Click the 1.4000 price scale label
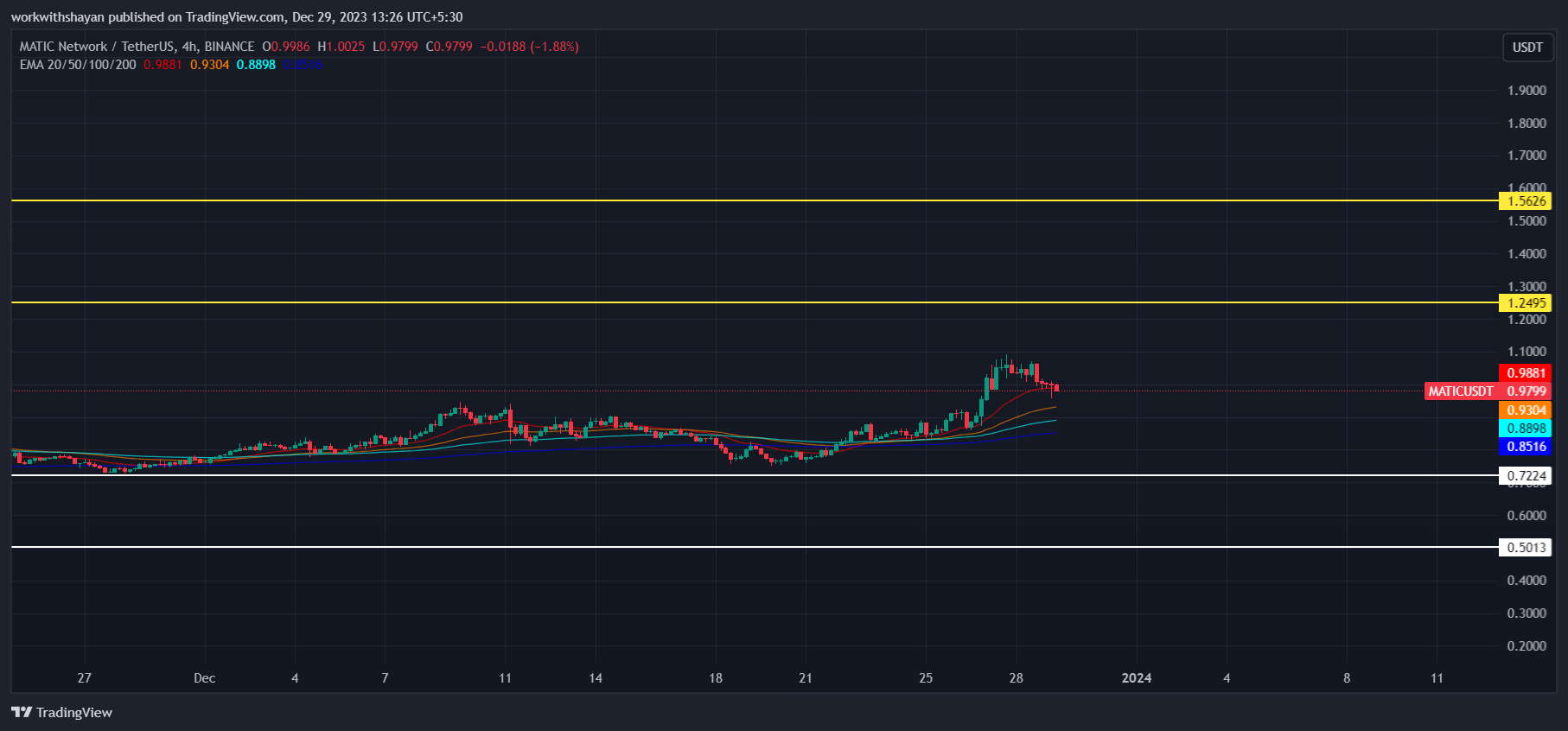Screen dimensions: 1568x731 coord(1527,254)
